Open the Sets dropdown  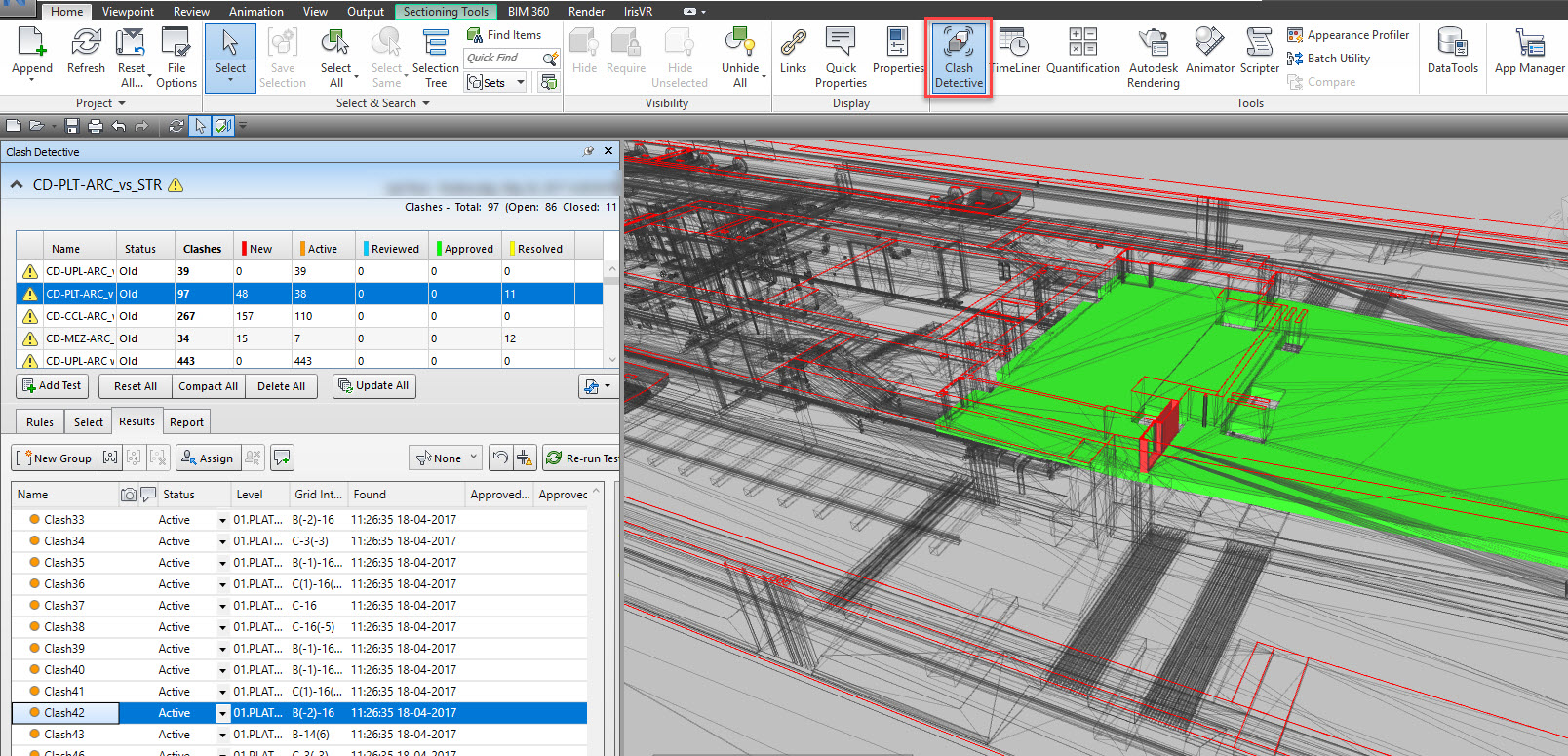coord(496,82)
